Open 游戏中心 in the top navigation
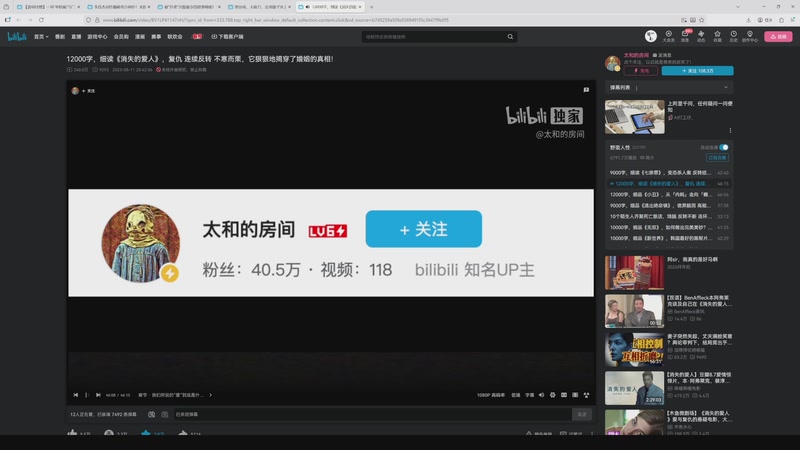The image size is (800, 450). pos(97,37)
